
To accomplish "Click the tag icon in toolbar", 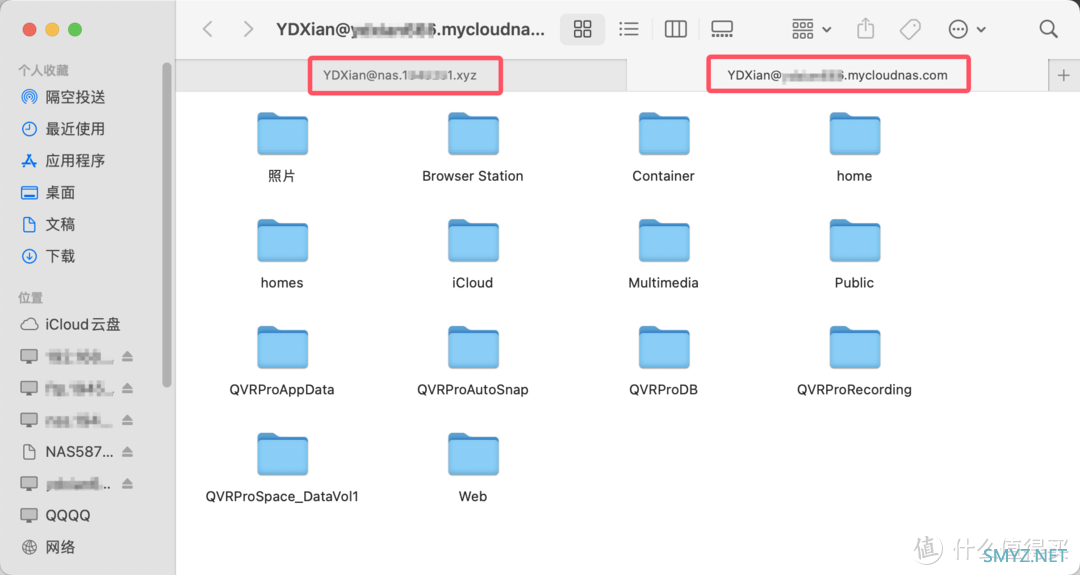I will click(910, 29).
